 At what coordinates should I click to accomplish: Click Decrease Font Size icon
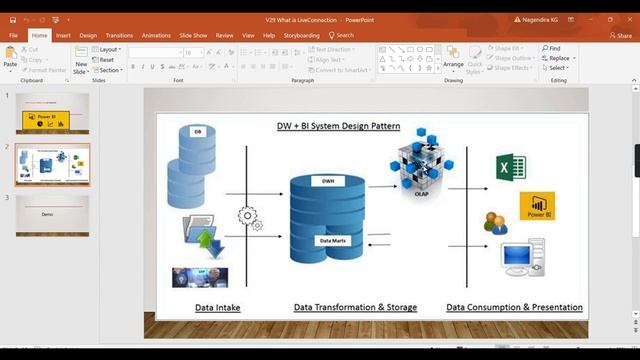point(219,53)
